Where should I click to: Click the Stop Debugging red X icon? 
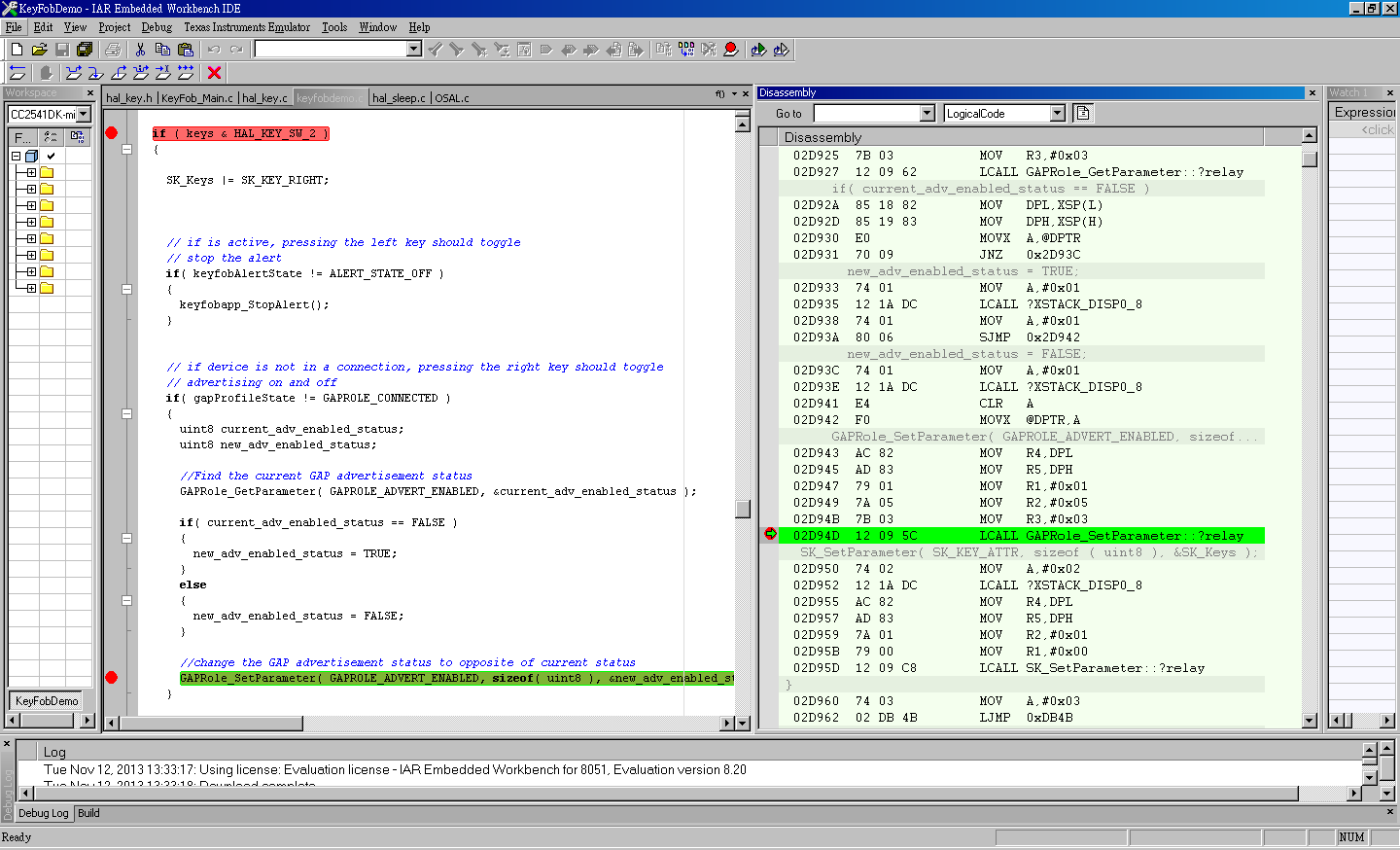pyautogui.click(x=214, y=73)
